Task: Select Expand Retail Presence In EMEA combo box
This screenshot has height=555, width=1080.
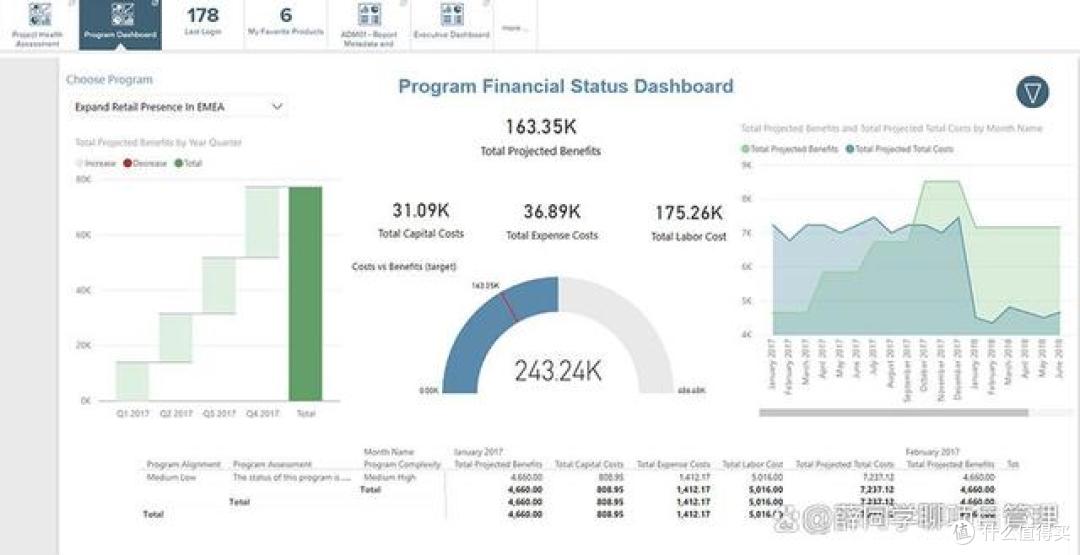Action: pyautogui.click(x=179, y=107)
